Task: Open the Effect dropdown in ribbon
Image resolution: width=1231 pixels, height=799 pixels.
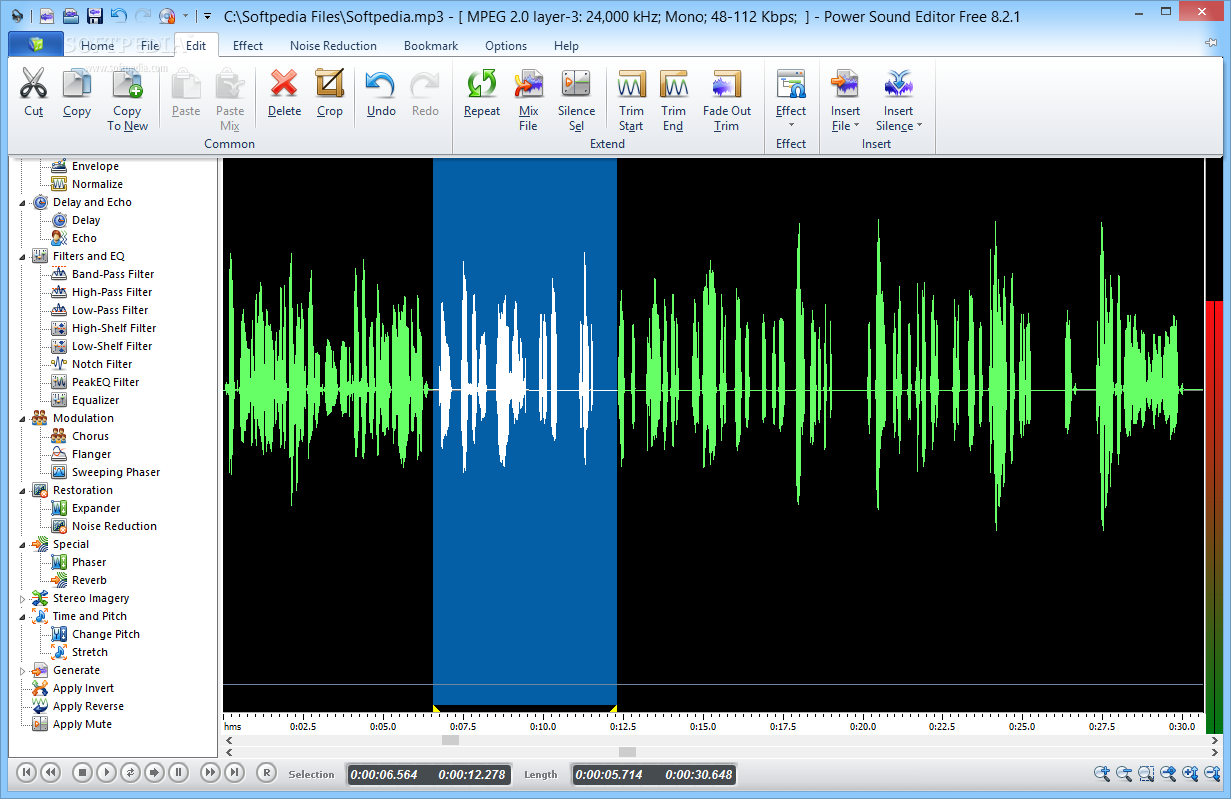Action: (x=791, y=98)
